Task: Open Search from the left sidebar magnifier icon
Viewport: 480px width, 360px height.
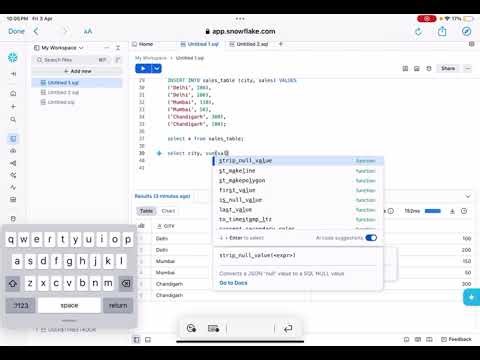Action: 13,119
